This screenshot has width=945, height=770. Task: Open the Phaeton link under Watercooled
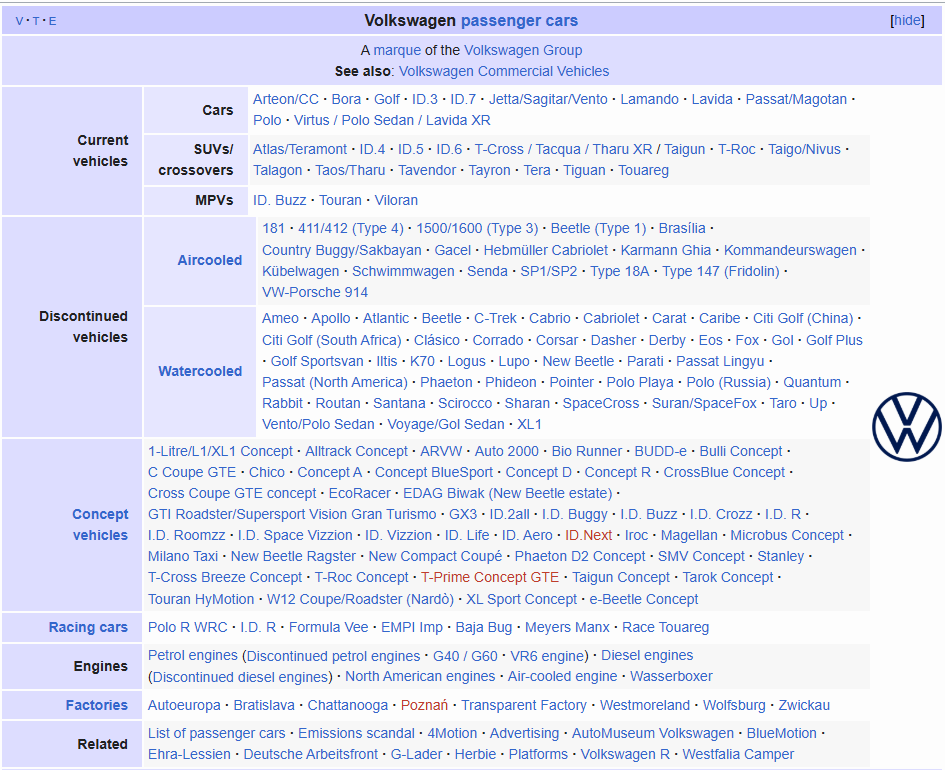click(x=446, y=383)
